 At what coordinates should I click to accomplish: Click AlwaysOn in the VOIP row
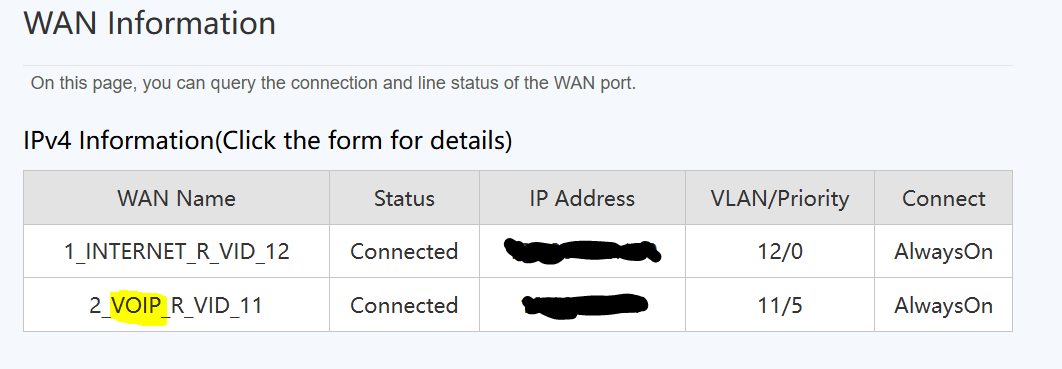(943, 305)
